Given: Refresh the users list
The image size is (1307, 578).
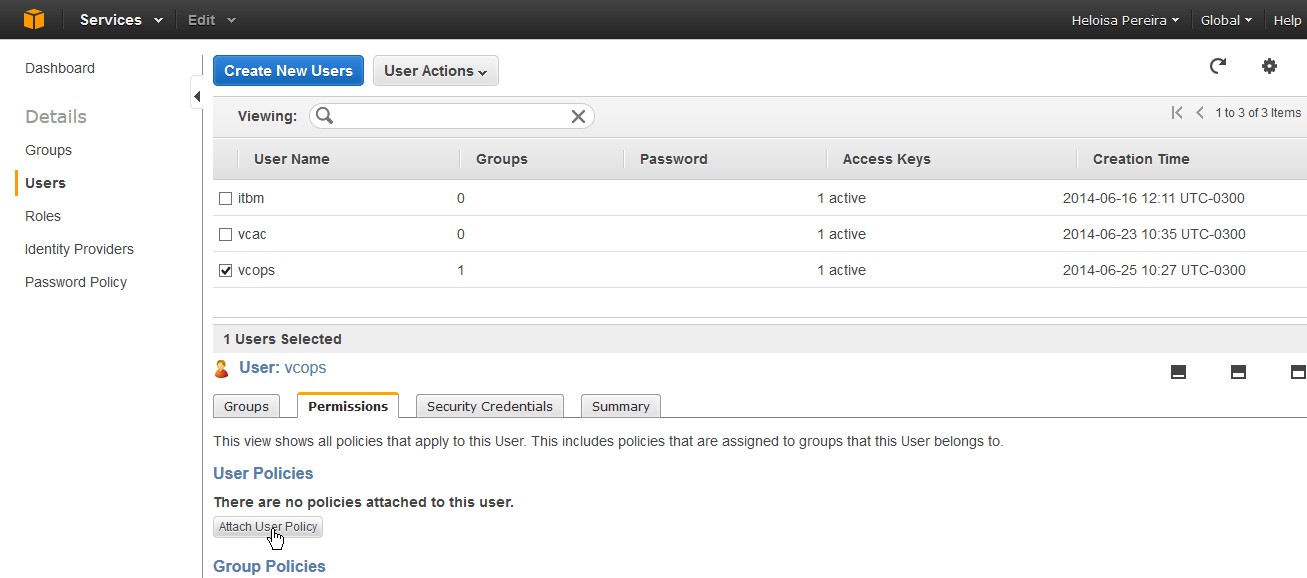Looking at the screenshot, I should pos(1217,67).
